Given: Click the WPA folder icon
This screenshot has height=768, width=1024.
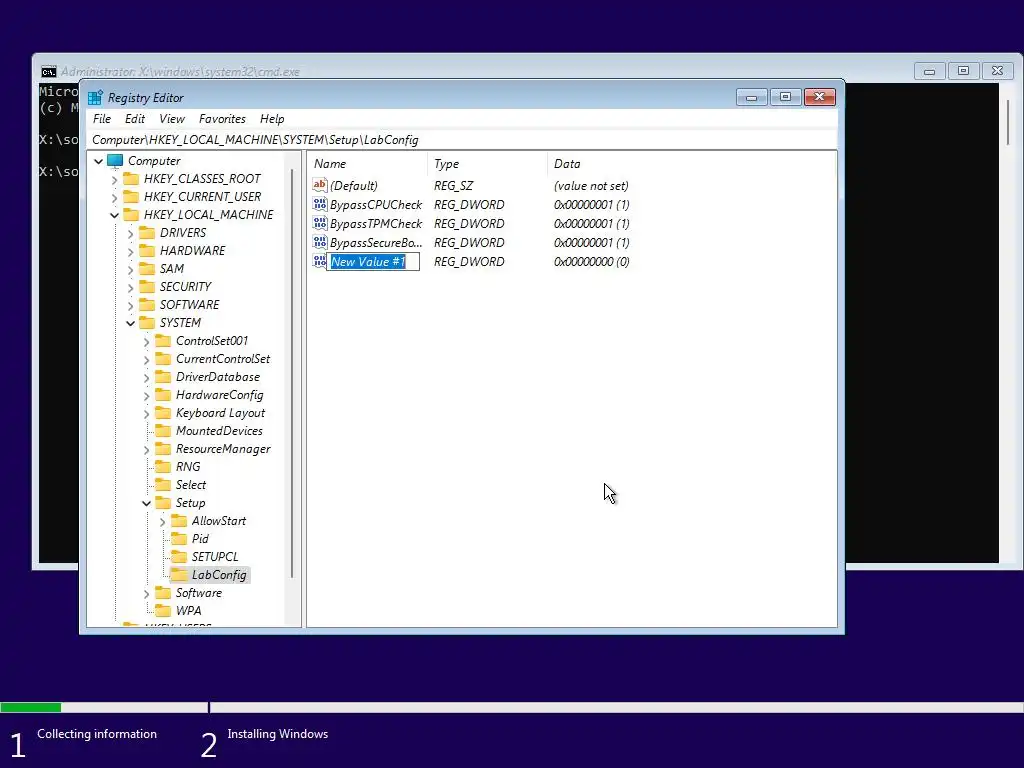Looking at the screenshot, I should tap(163, 611).
